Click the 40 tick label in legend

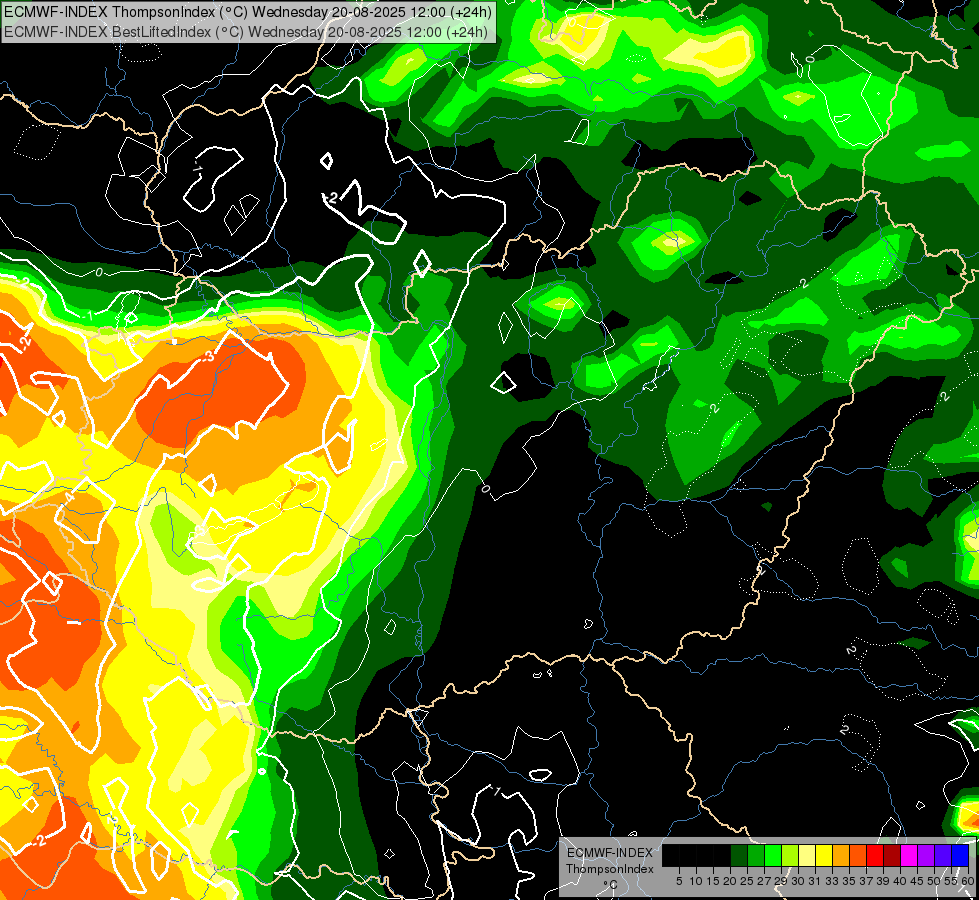coord(900,881)
